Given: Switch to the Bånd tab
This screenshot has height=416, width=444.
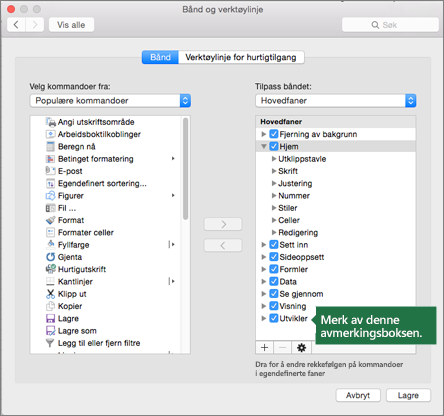Looking at the screenshot, I should coord(160,57).
